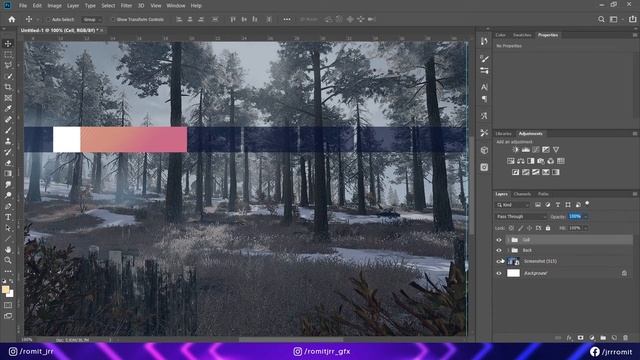Viewport: 640px width, 360px height.
Task: Expand the Back group folder
Action: [508, 250]
